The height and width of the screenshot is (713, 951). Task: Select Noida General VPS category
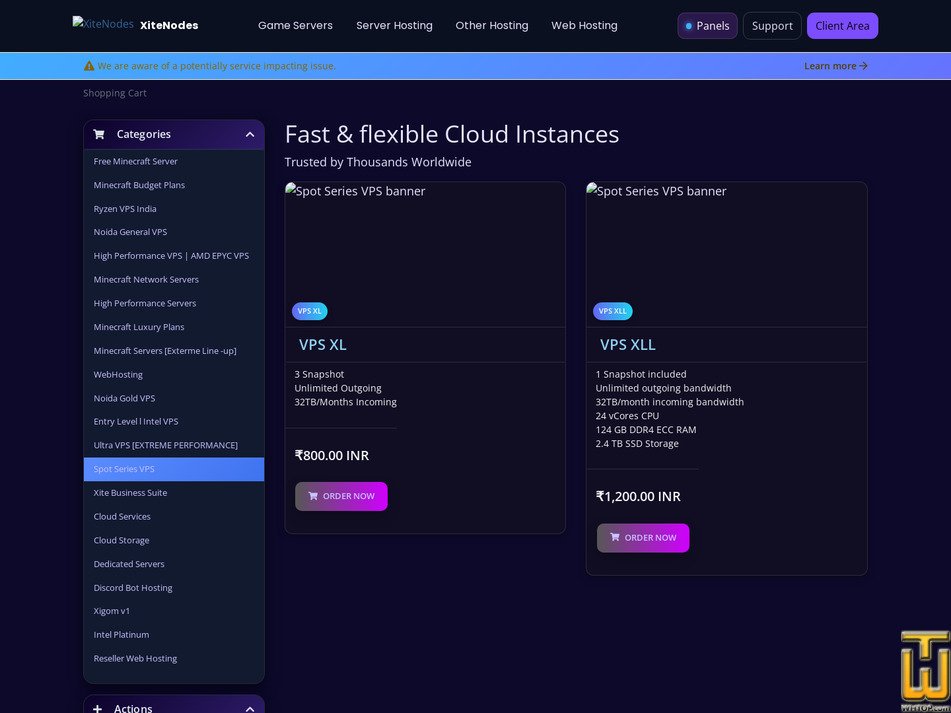173,232
